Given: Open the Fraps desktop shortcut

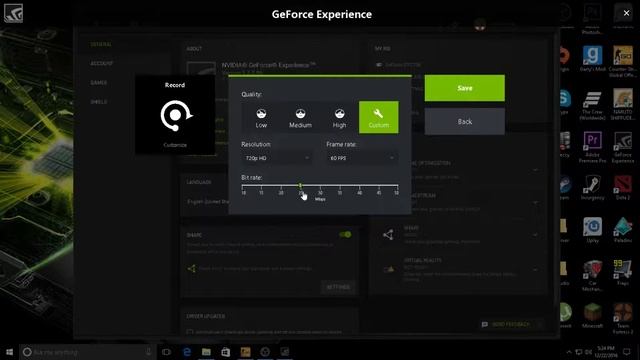Looking at the screenshot, I should tap(622, 273).
